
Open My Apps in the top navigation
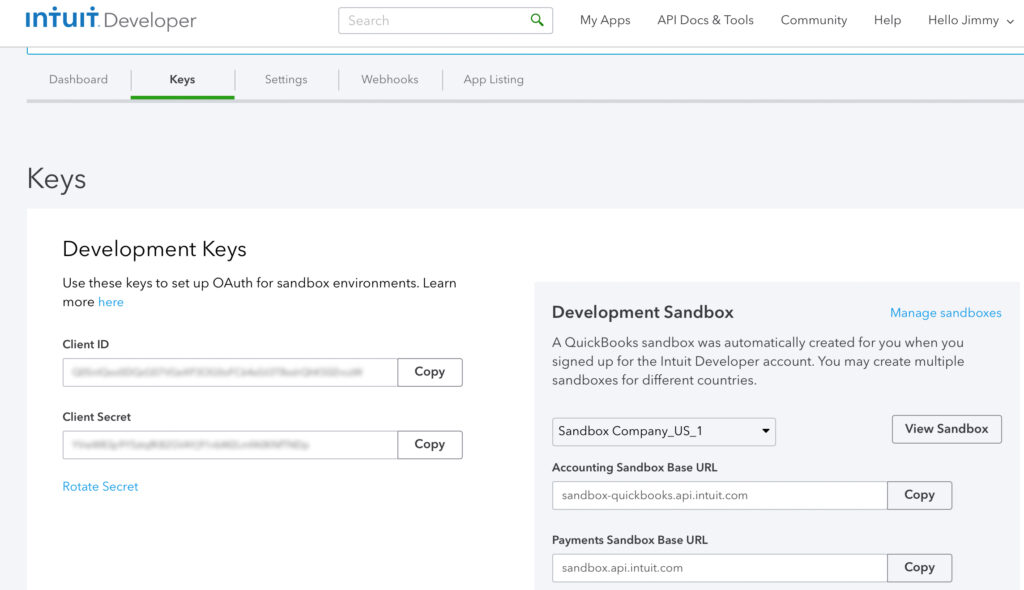(605, 20)
